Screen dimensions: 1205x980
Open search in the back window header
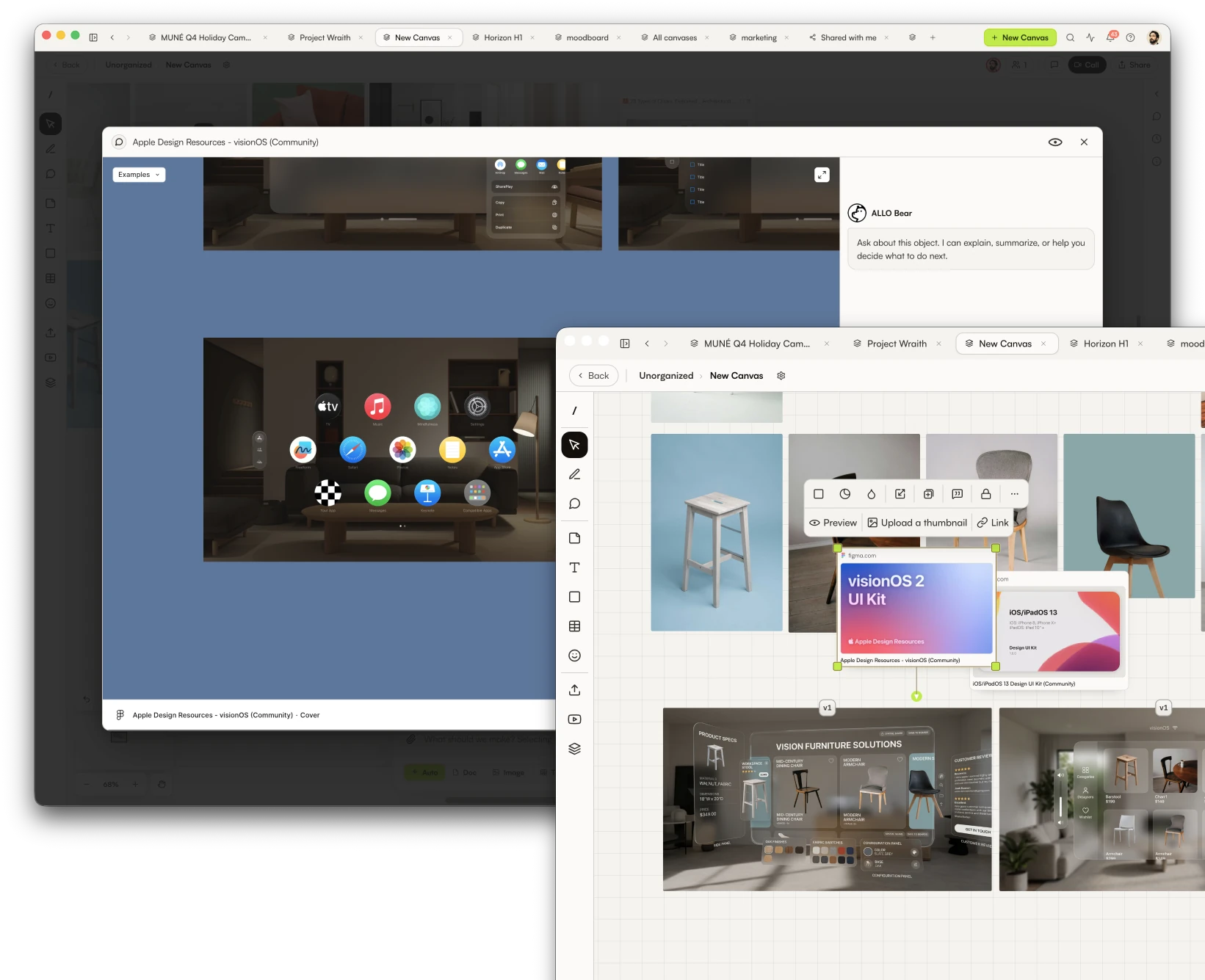pos(1071,37)
